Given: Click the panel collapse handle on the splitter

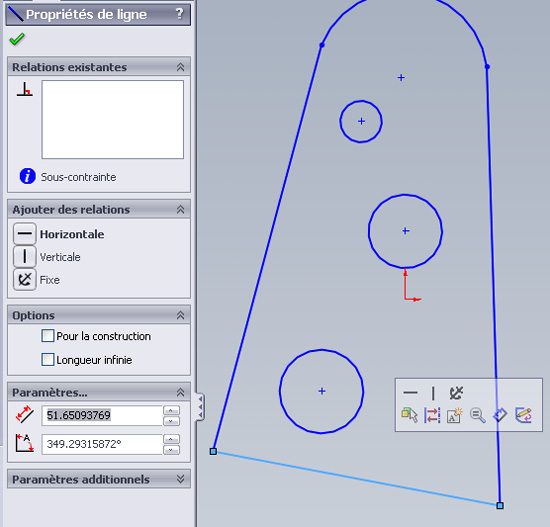Looking at the screenshot, I should (x=200, y=407).
